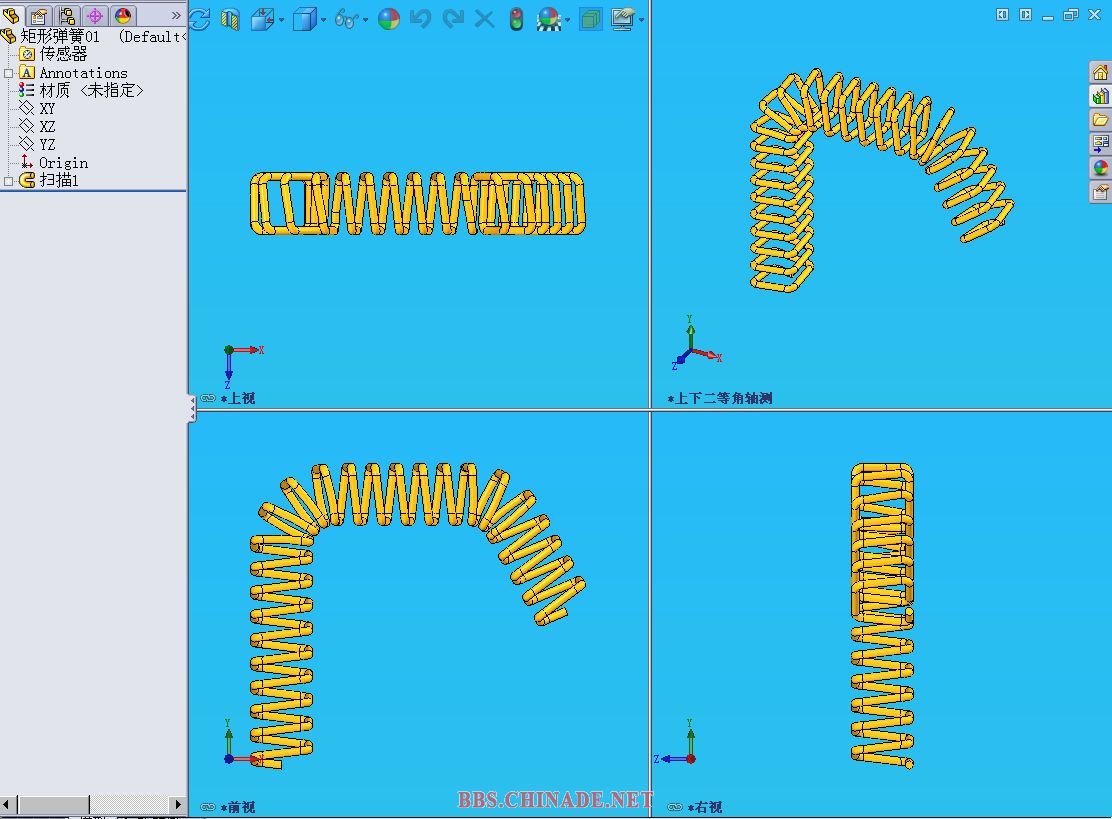This screenshot has height=819, width=1112.
Task: Open the Design Library panel
Action: click(1100, 96)
